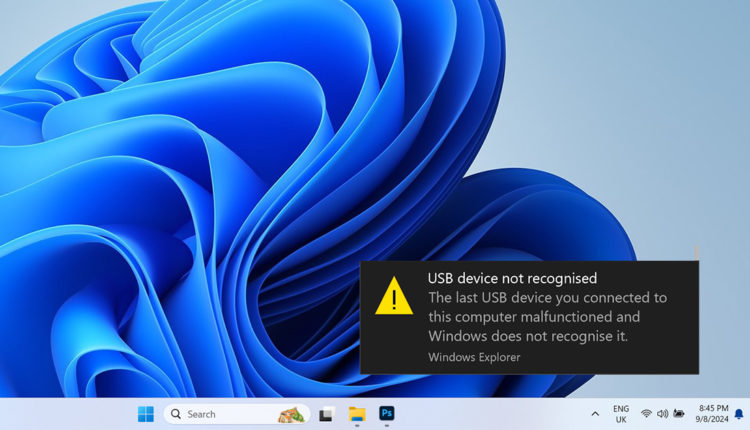Click the taskbar Search box
The width and height of the screenshot is (750, 430).
(236, 414)
